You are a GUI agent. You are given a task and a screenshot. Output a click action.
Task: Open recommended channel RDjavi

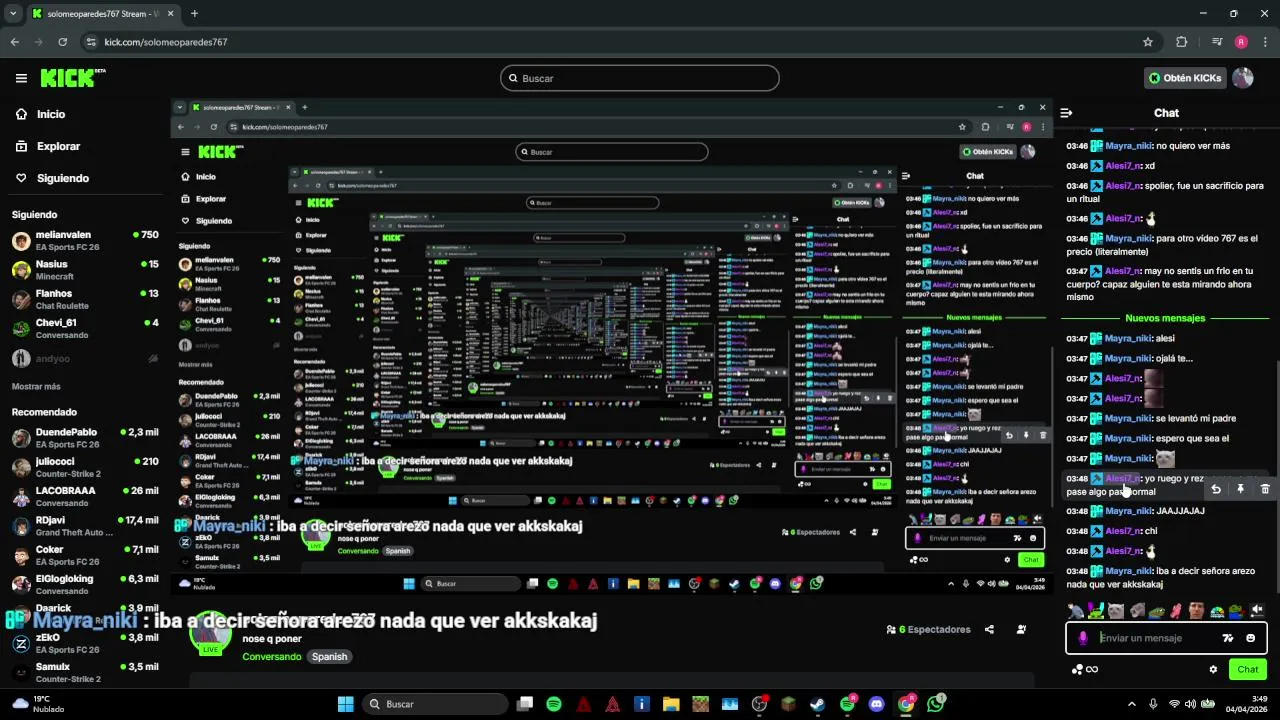[85, 526]
